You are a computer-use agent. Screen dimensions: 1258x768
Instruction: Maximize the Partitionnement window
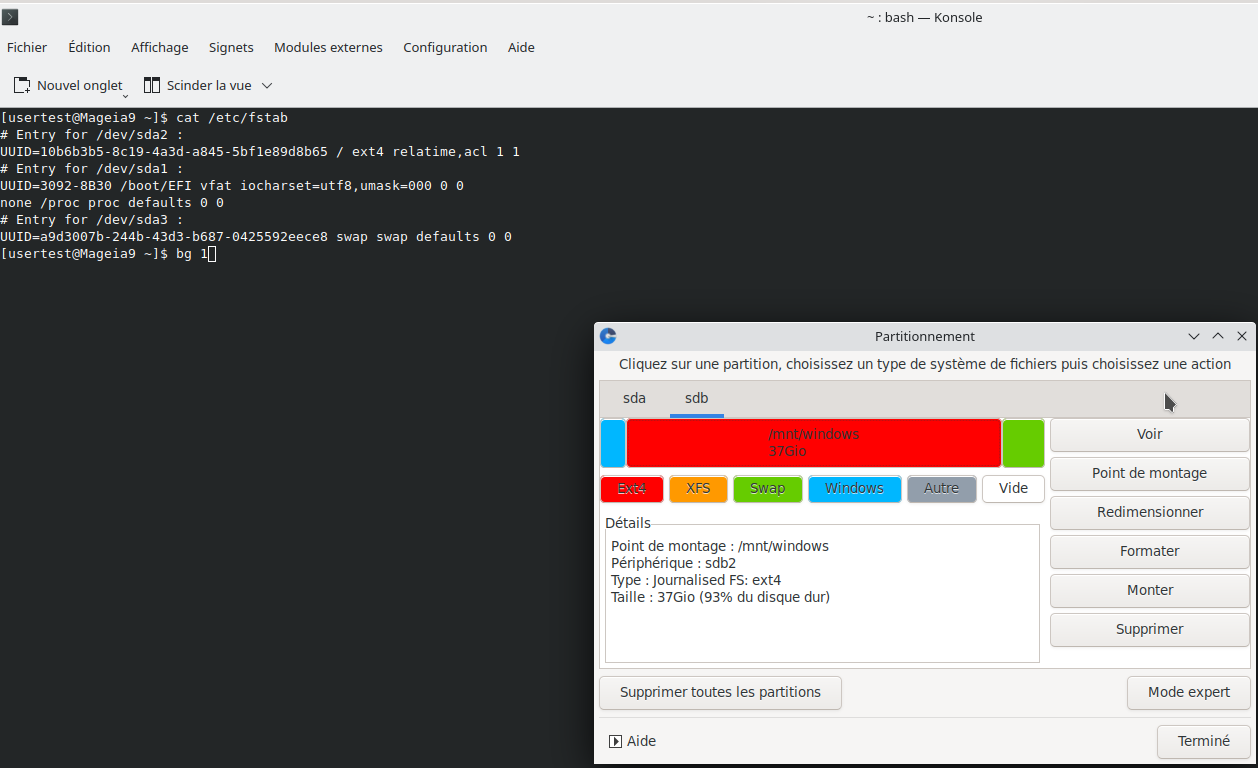pos(1218,337)
